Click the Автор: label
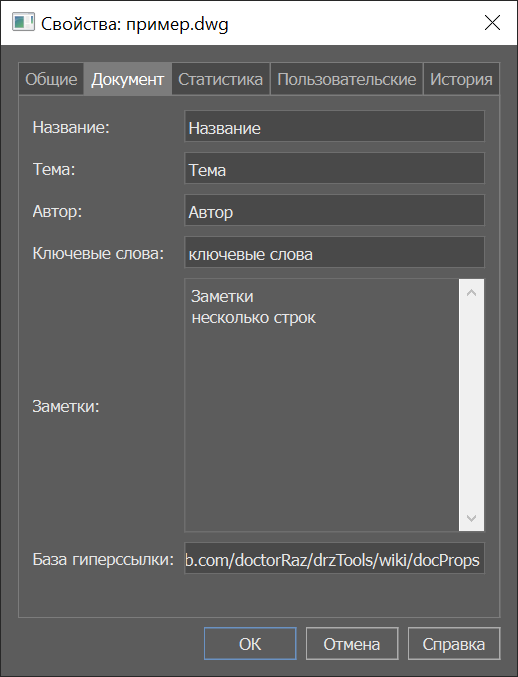 57,211
